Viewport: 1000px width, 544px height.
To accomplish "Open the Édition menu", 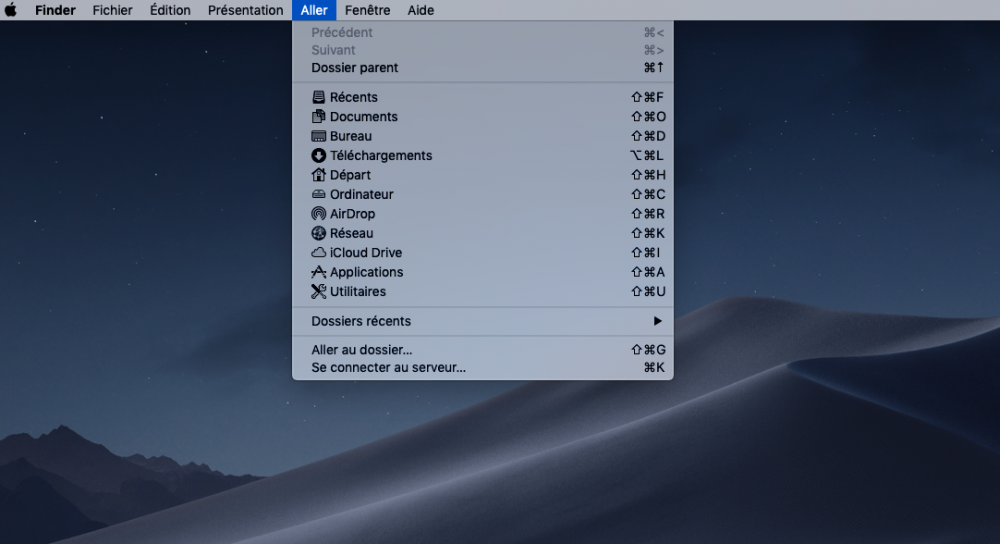I will [170, 10].
